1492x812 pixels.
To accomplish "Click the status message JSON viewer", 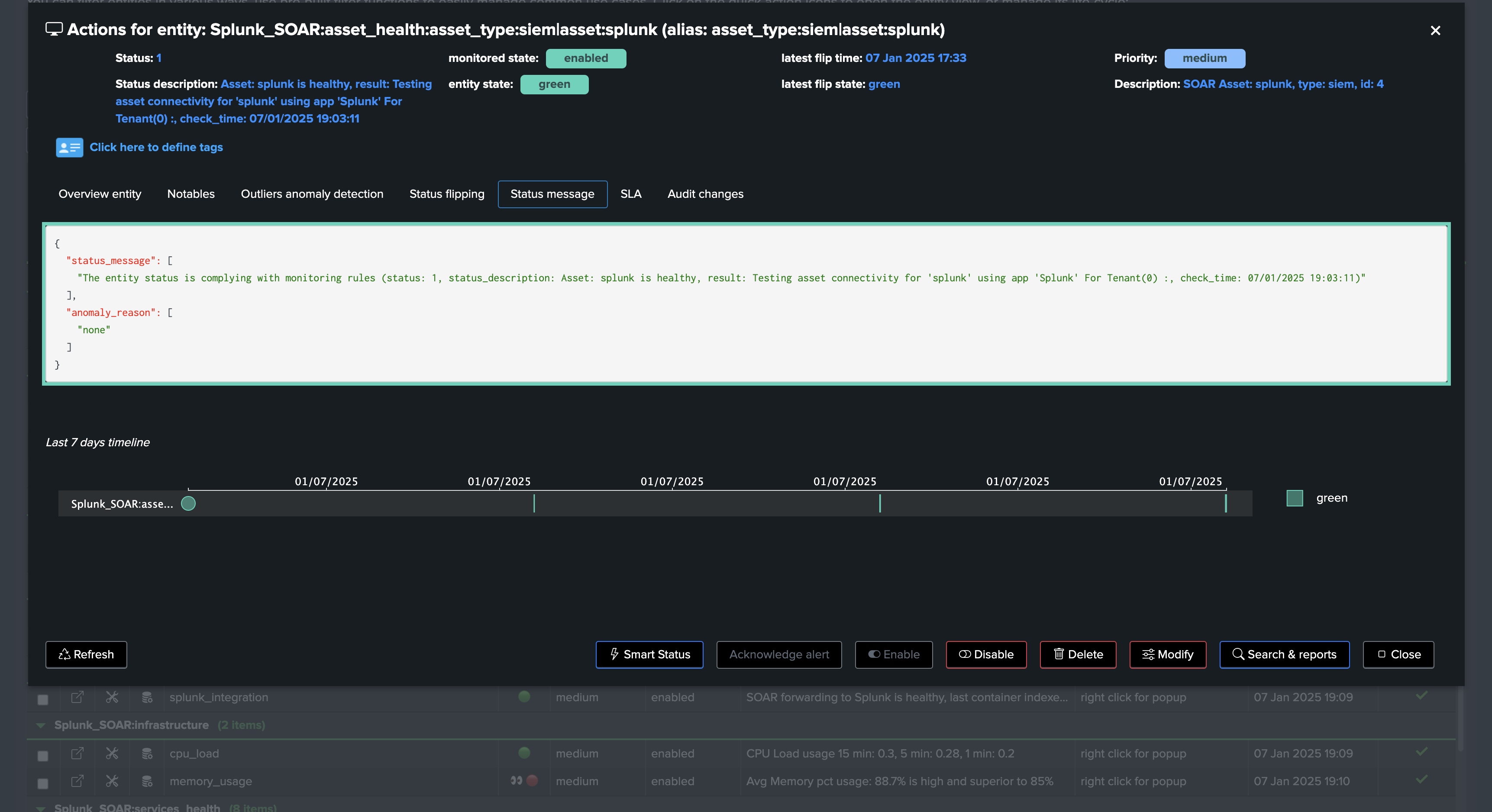I will point(746,304).
